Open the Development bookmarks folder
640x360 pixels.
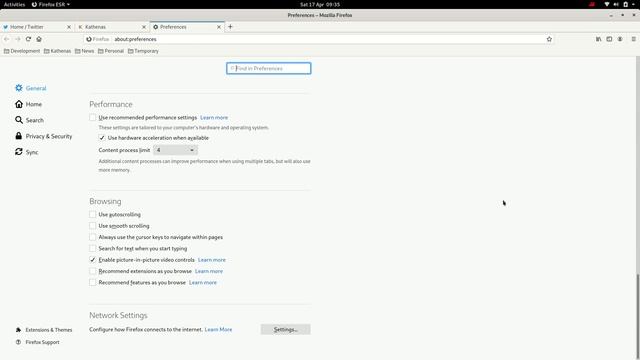[x=22, y=51]
